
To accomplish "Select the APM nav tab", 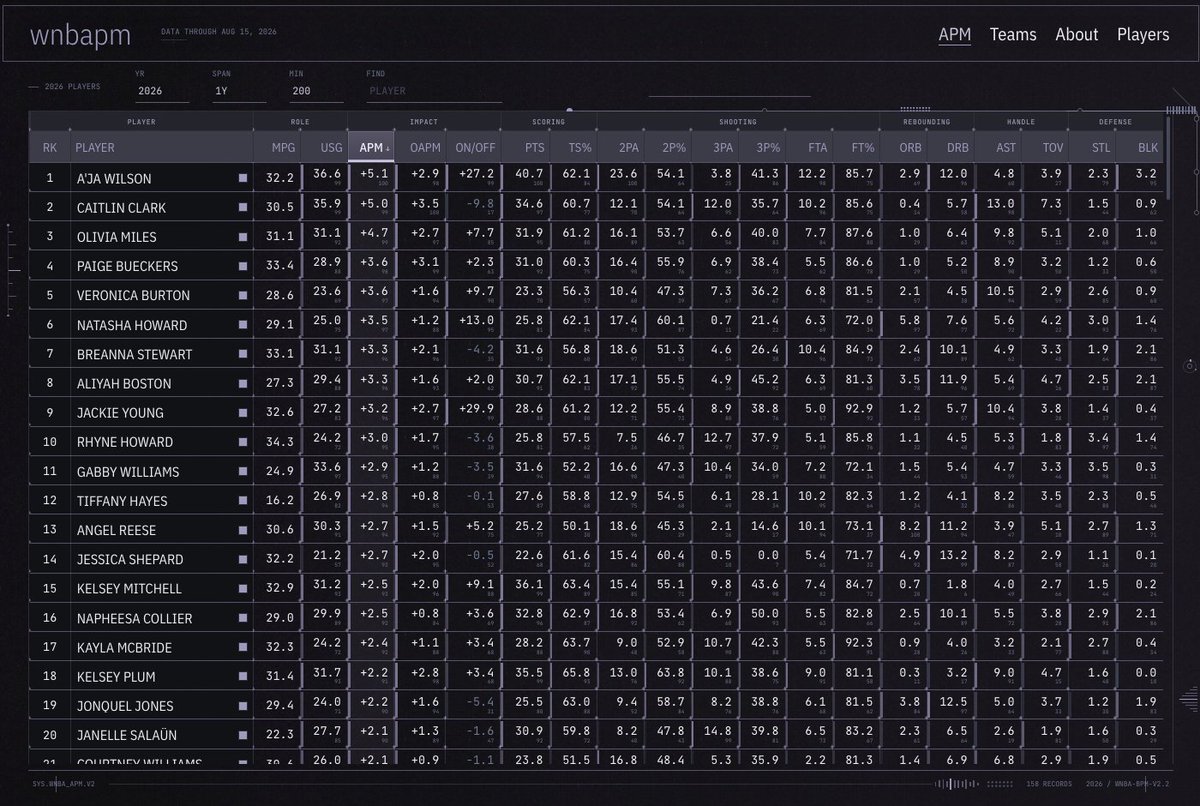I will click(x=955, y=34).
